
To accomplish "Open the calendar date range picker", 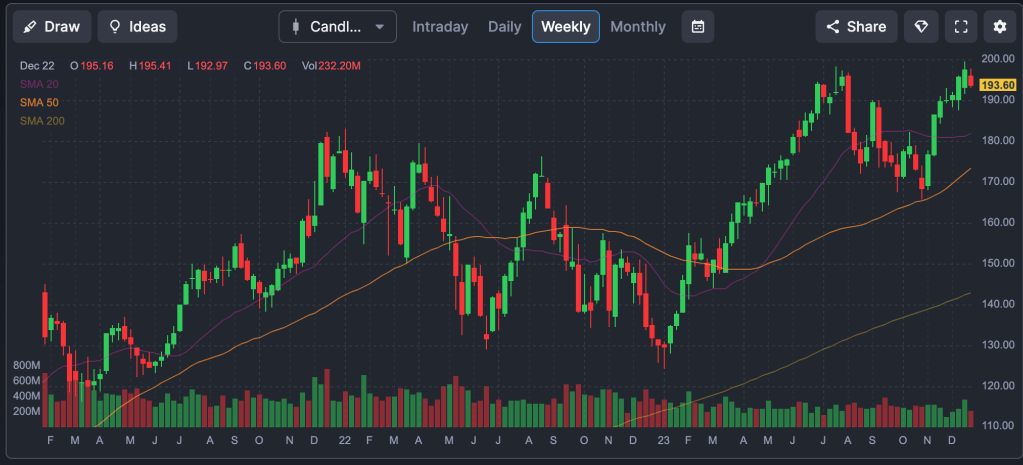I will pyautogui.click(x=698, y=27).
